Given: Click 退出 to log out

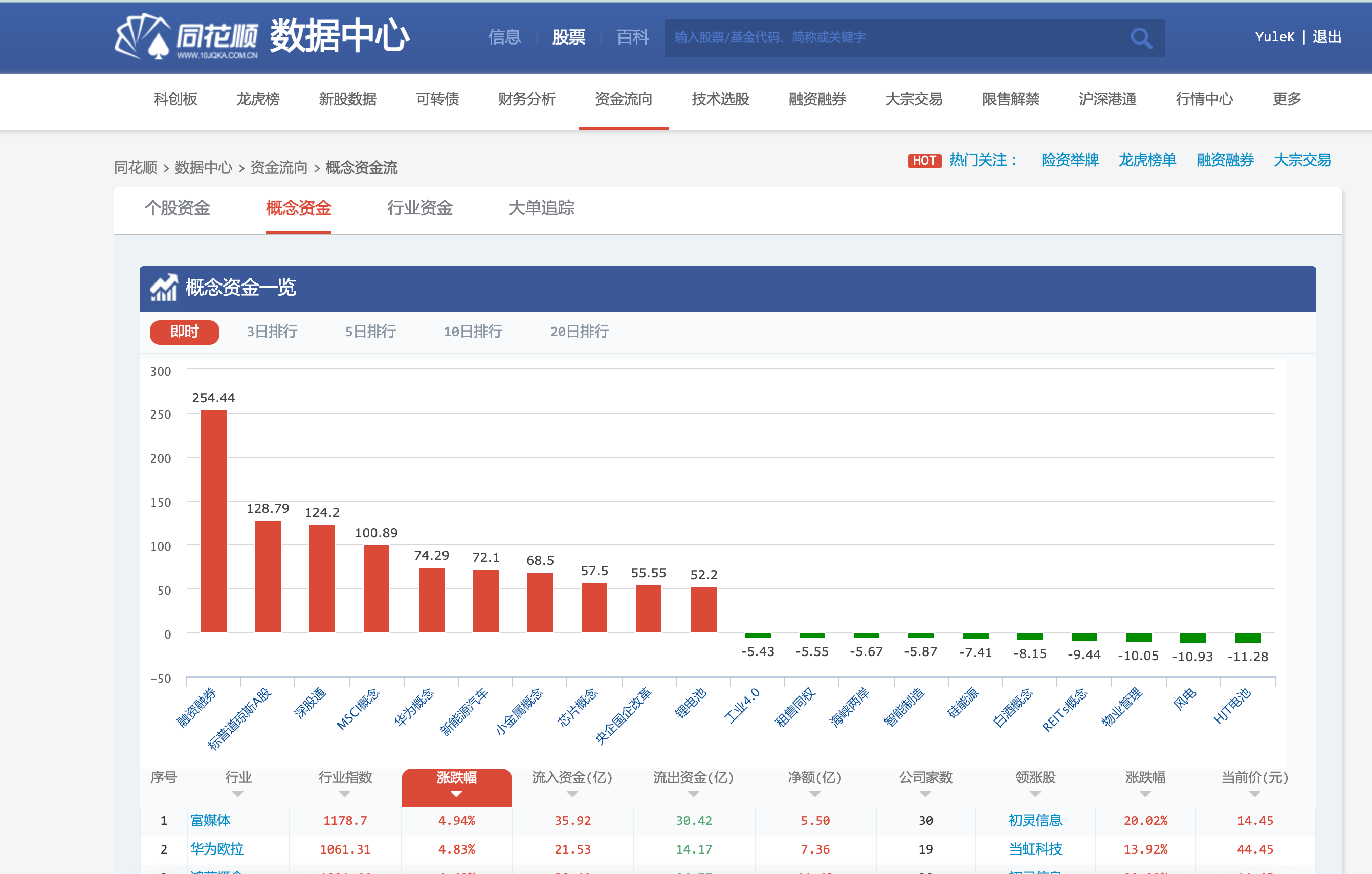Looking at the screenshot, I should point(1327,37).
